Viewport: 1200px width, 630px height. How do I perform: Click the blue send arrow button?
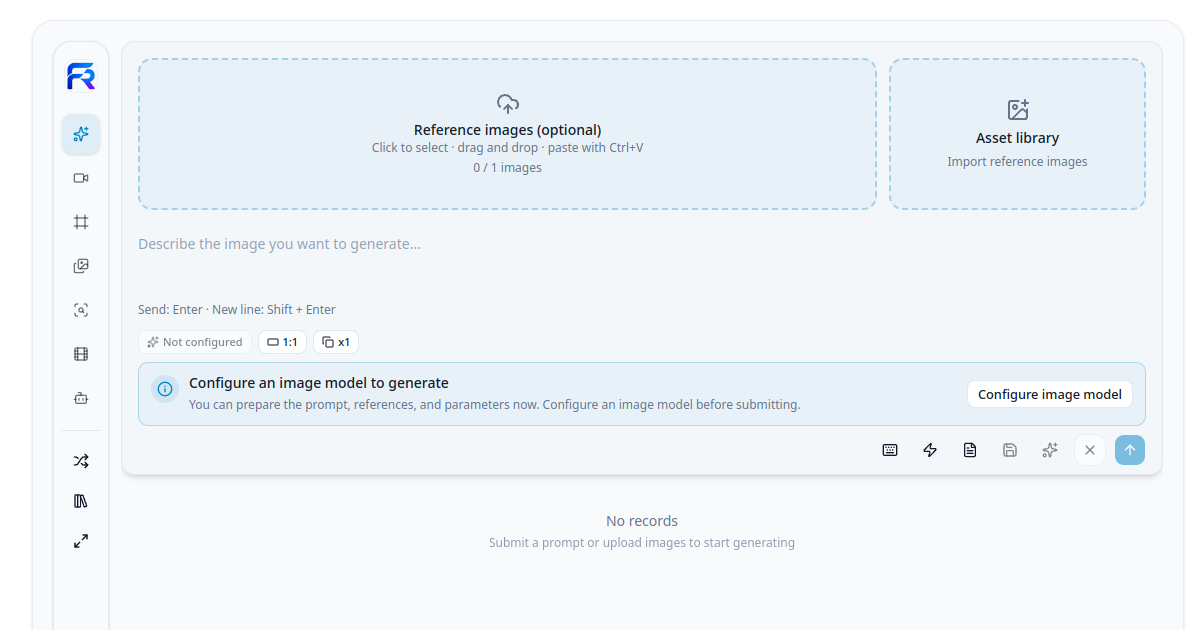(1130, 450)
